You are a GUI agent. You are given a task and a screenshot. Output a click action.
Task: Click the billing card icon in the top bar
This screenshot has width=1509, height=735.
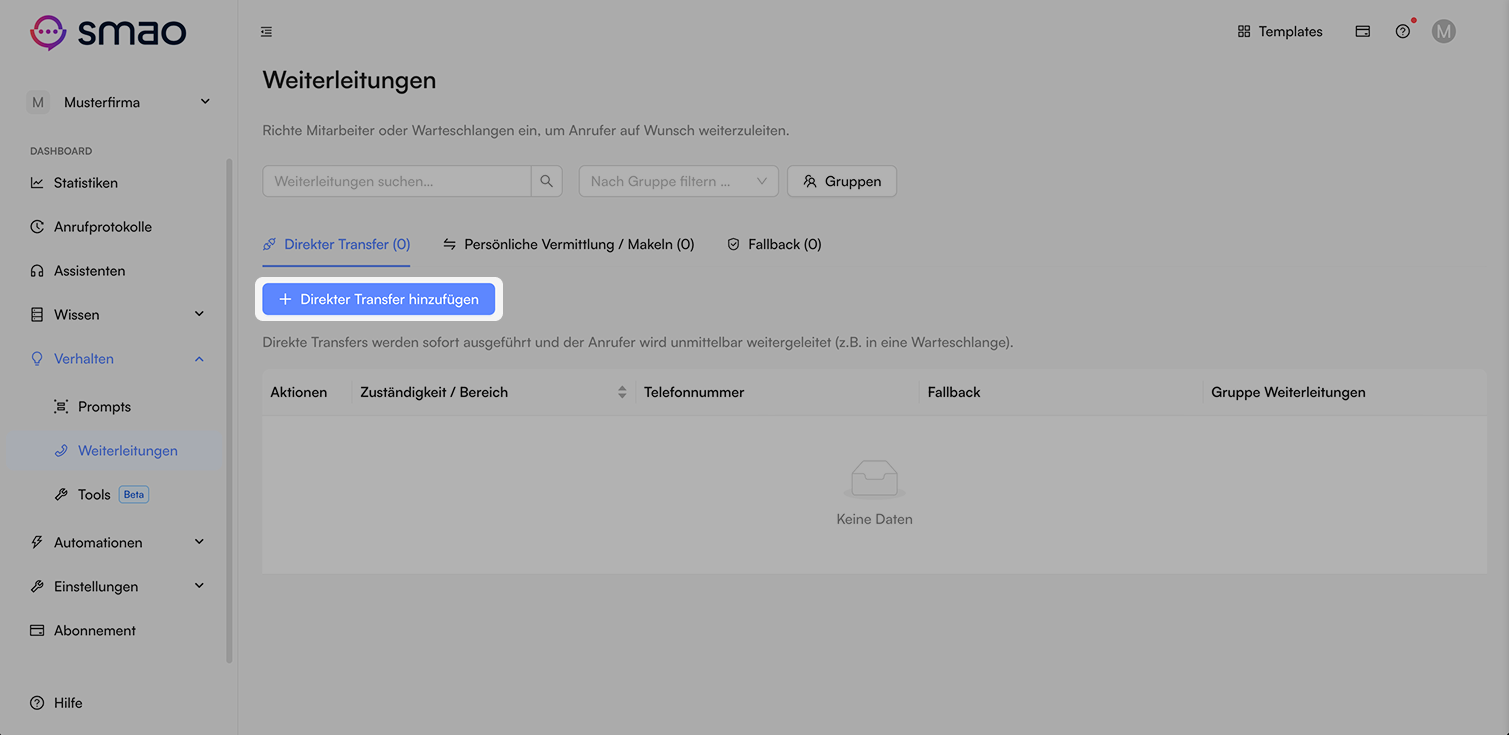pyautogui.click(x=1362, y=32)
